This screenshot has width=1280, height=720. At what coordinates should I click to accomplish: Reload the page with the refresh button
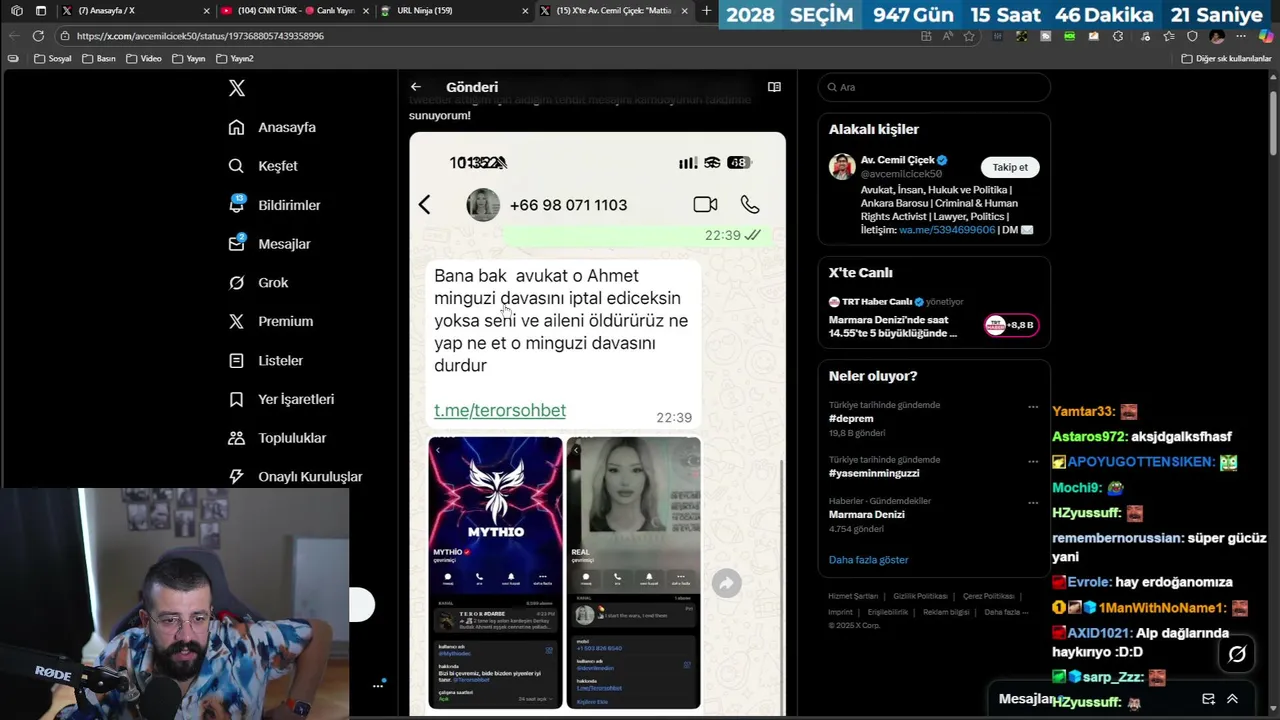point(38,36)
